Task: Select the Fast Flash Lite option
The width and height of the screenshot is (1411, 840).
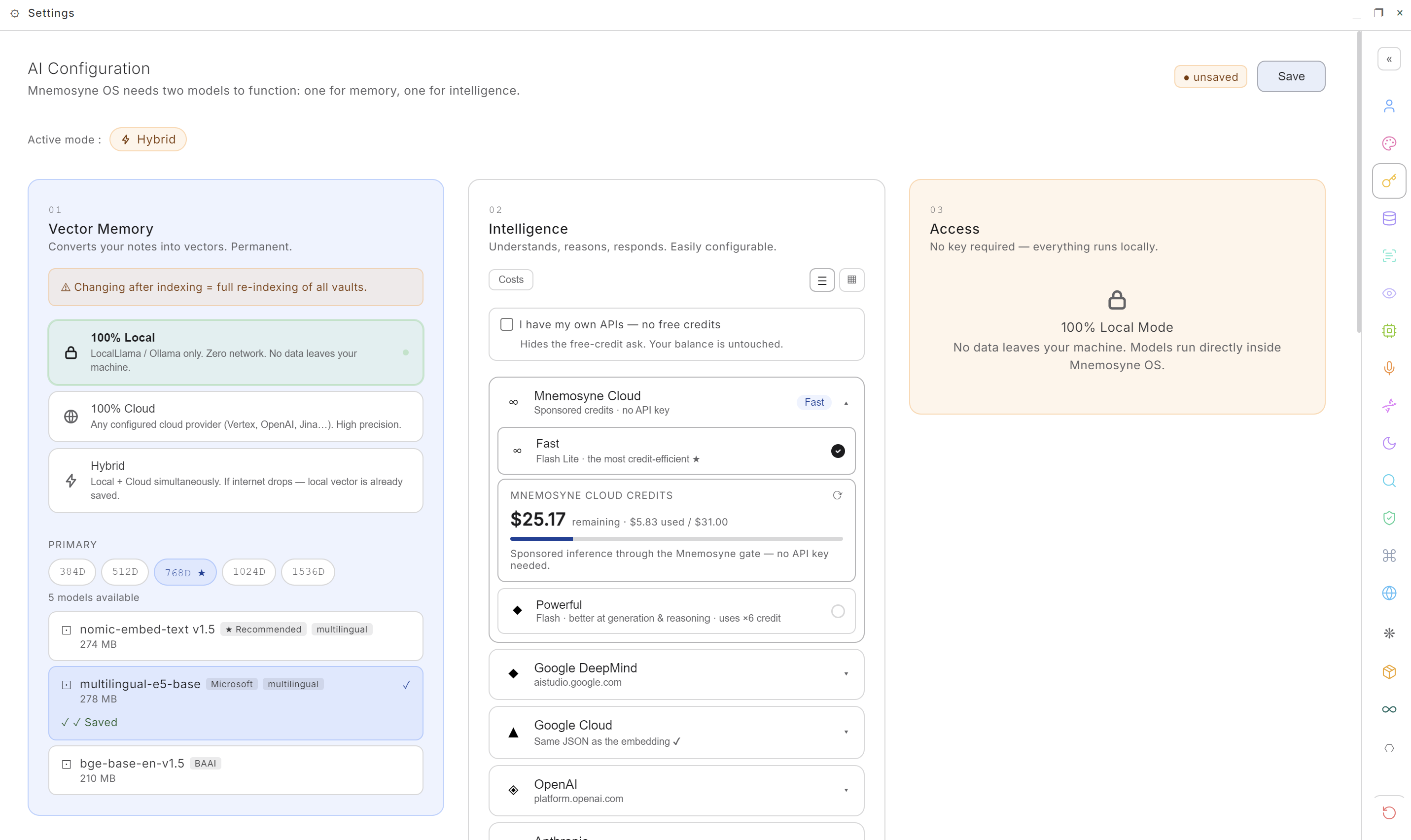Action: [676, 451]
